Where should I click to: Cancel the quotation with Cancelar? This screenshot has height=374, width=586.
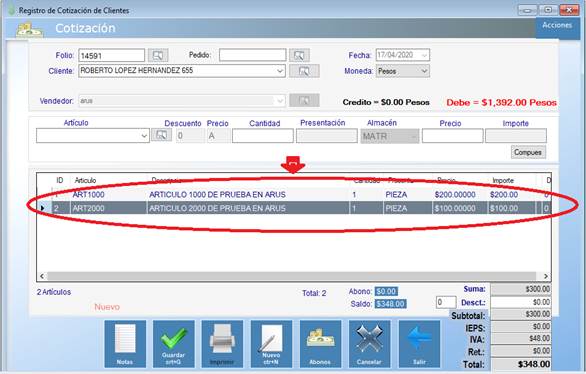pos(369,344)
